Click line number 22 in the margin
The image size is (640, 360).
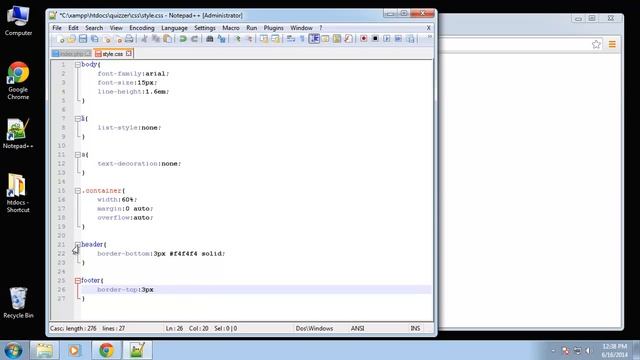click(x=61, y=253)
